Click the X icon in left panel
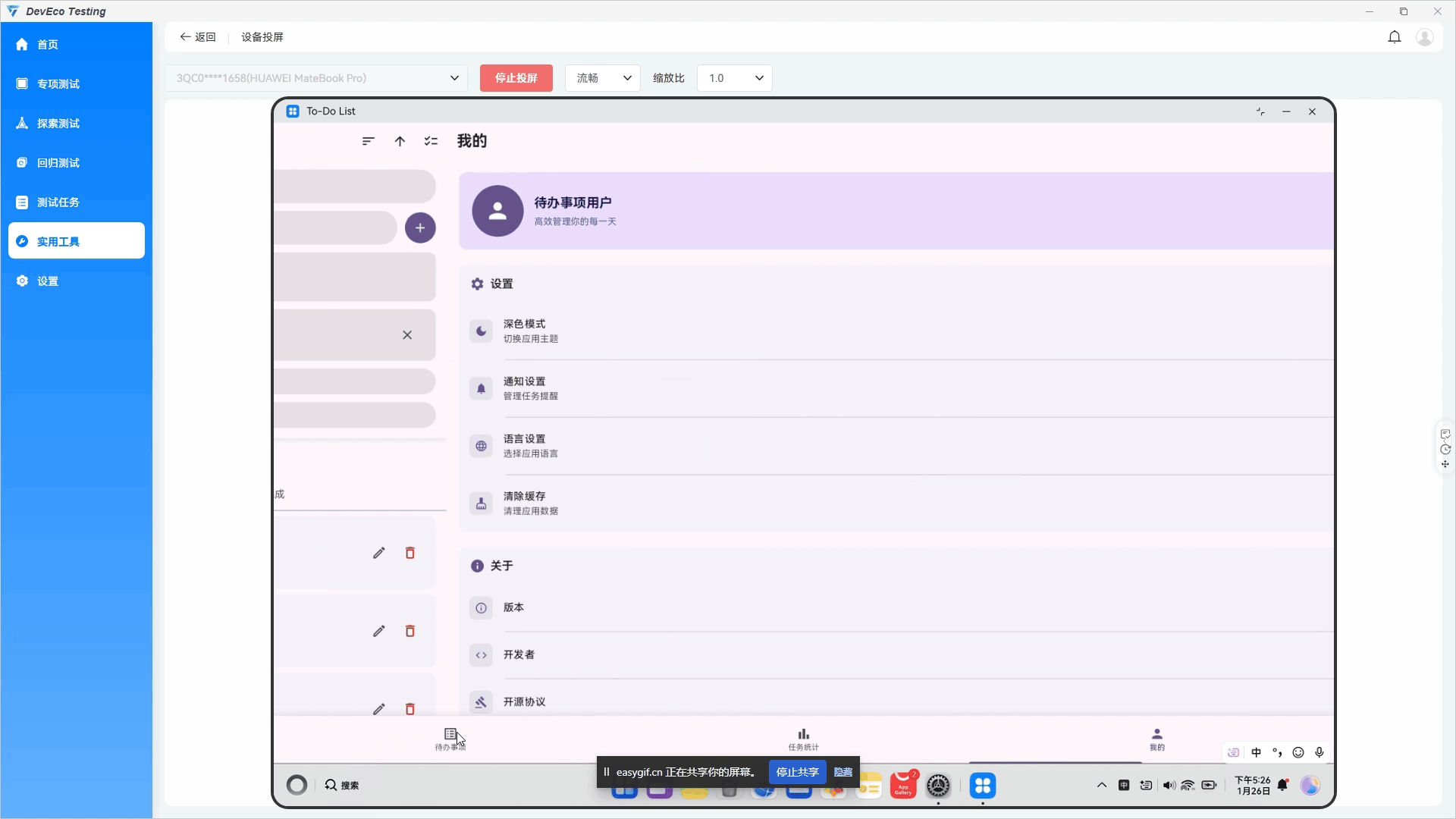Screen dimensions: 1456x819 [407, 334]
